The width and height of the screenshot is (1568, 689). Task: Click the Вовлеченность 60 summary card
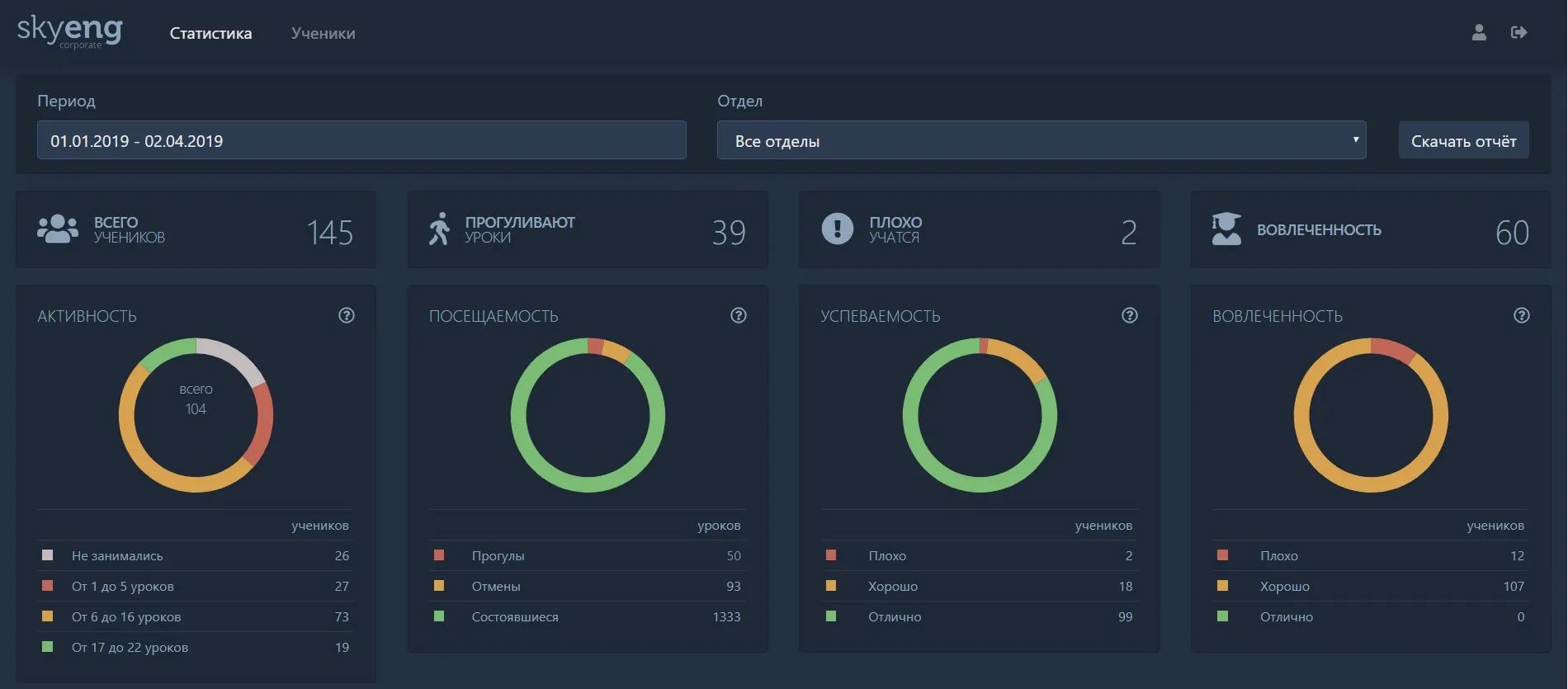click(1371, 229)
